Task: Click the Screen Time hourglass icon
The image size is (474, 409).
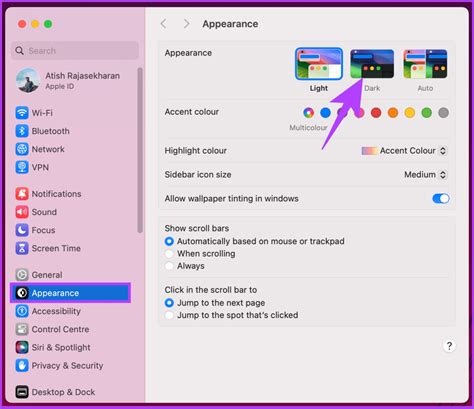Action: pos(22,248)
